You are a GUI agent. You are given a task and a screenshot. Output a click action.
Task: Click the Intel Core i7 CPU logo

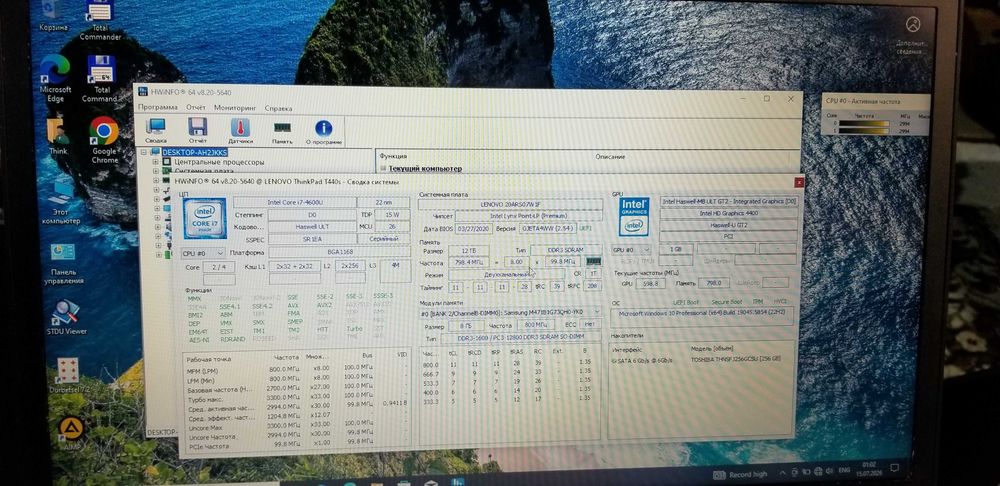click(205, 218)
